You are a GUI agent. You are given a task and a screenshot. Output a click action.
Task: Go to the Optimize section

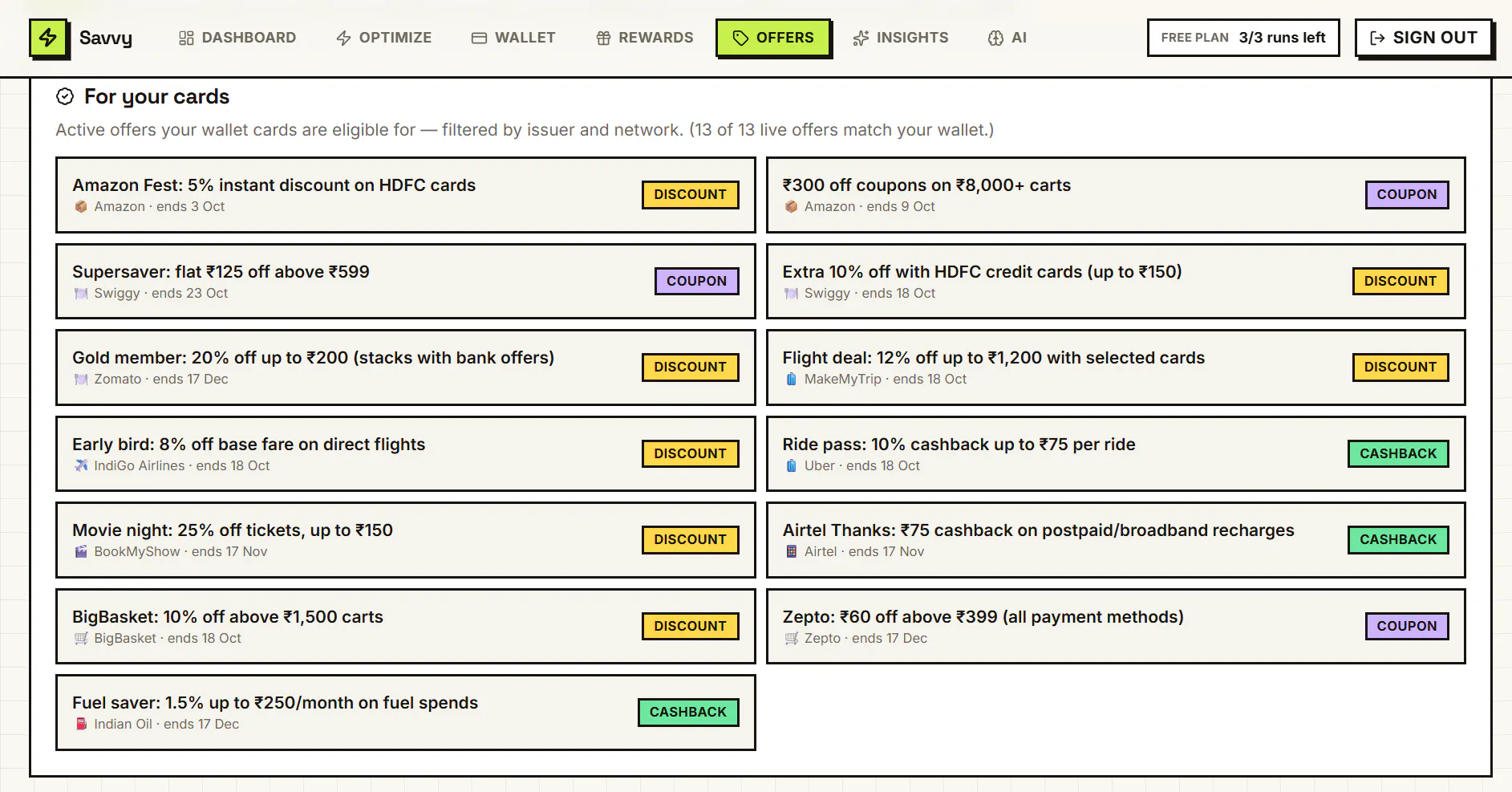pyautogui.click(x=384, y=38)
